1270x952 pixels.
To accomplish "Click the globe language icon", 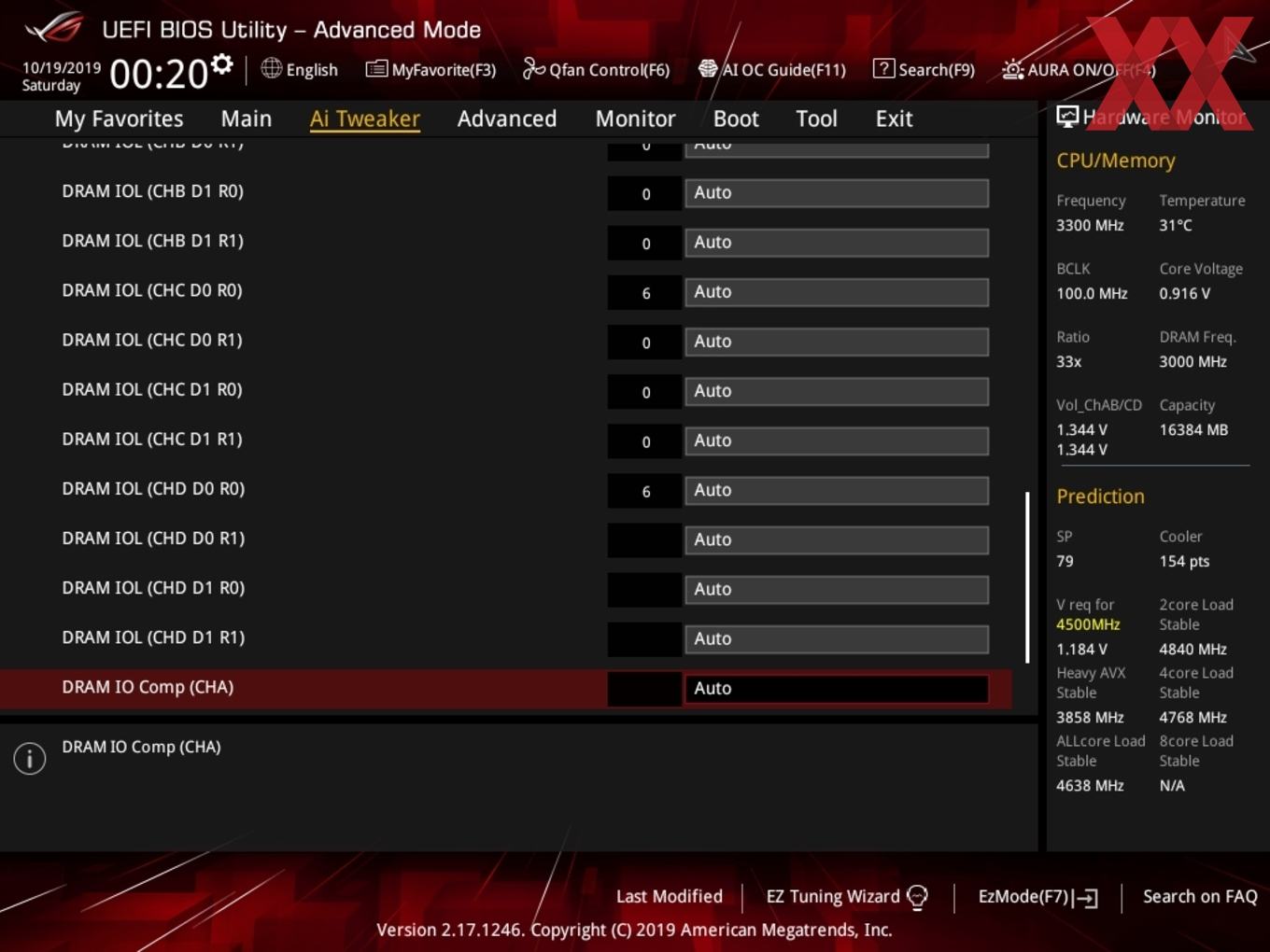I will 271,68.
